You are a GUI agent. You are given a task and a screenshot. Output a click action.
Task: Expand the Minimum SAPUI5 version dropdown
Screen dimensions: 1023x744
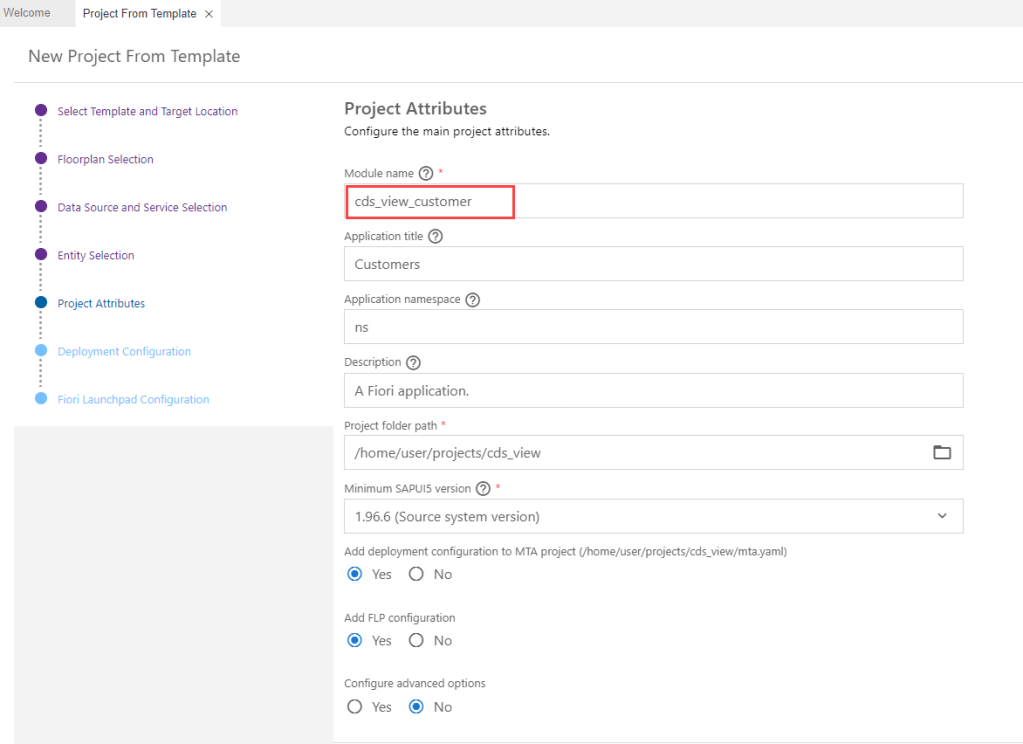pyautogui.click(x=941, y=516)
